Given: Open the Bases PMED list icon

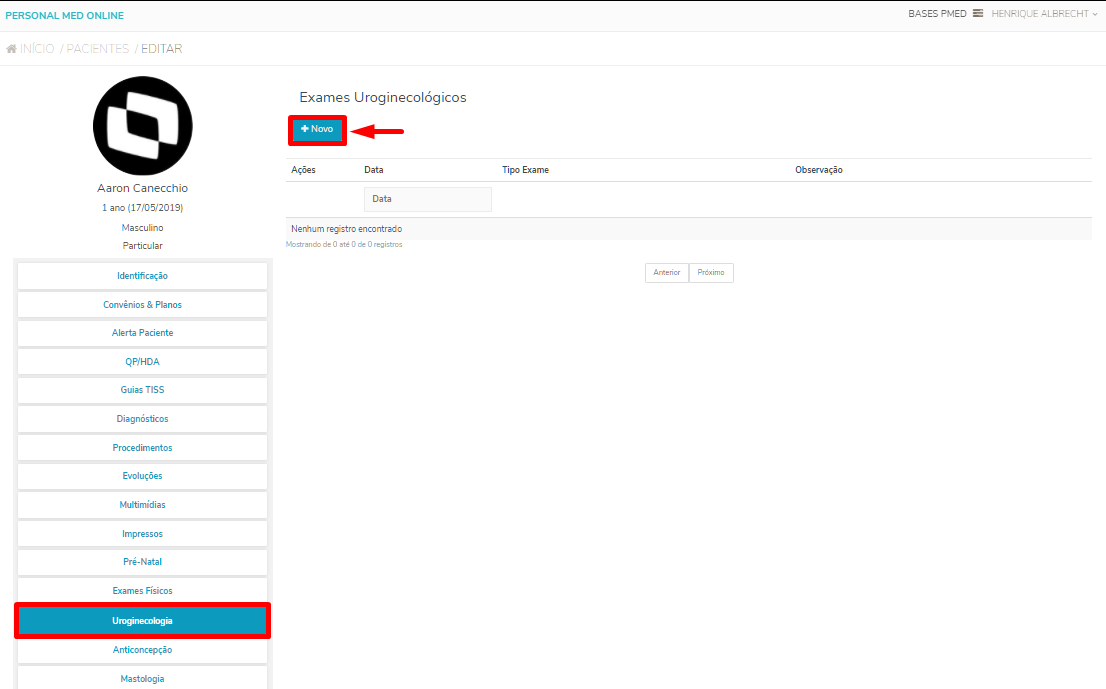Looking at the screenshot, I should click(978, 13).
